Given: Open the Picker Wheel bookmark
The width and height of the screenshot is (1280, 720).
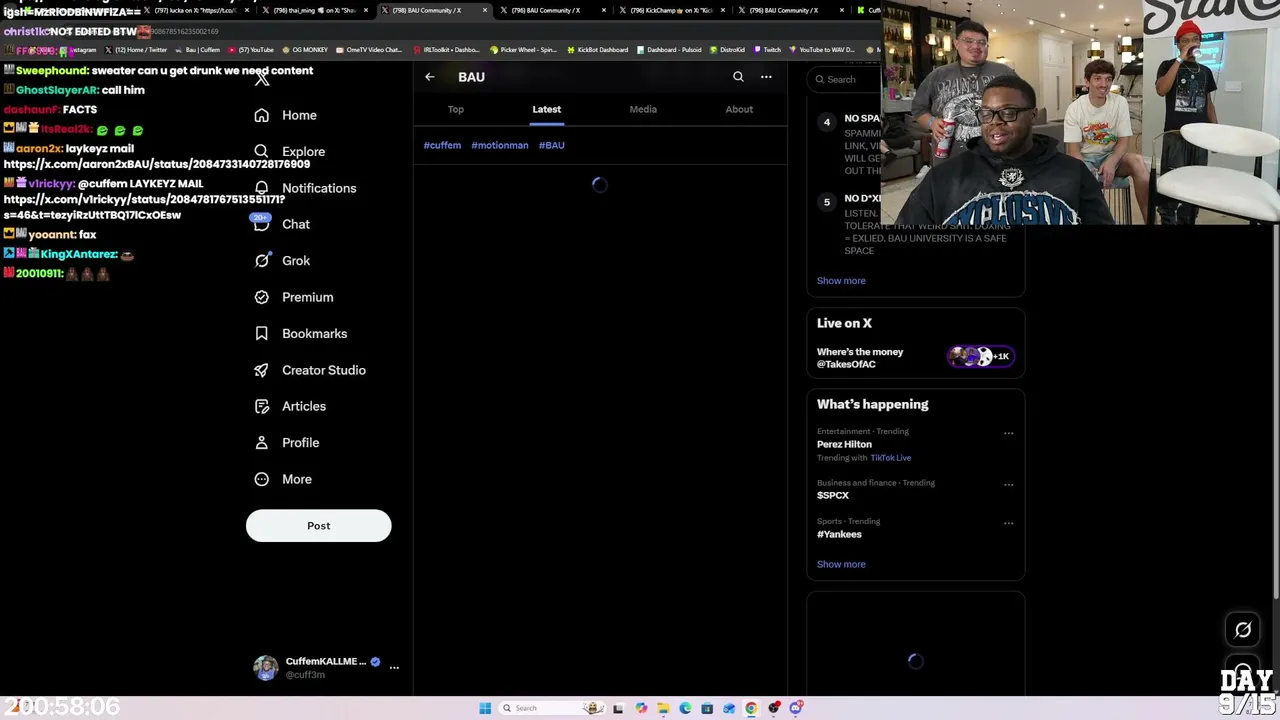Looking at the screenshot, I should click(x=525, y=50).
